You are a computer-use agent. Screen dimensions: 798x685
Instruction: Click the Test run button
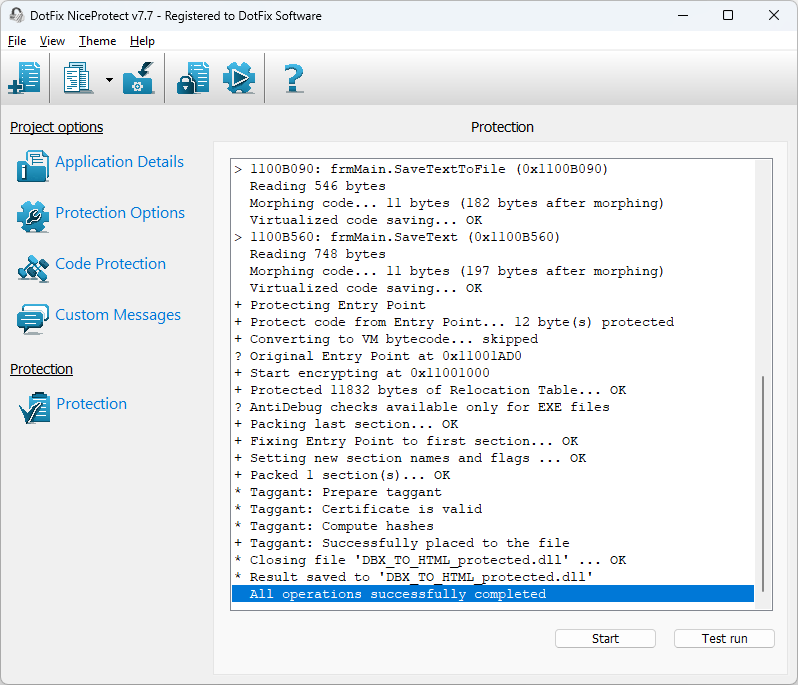724,639
